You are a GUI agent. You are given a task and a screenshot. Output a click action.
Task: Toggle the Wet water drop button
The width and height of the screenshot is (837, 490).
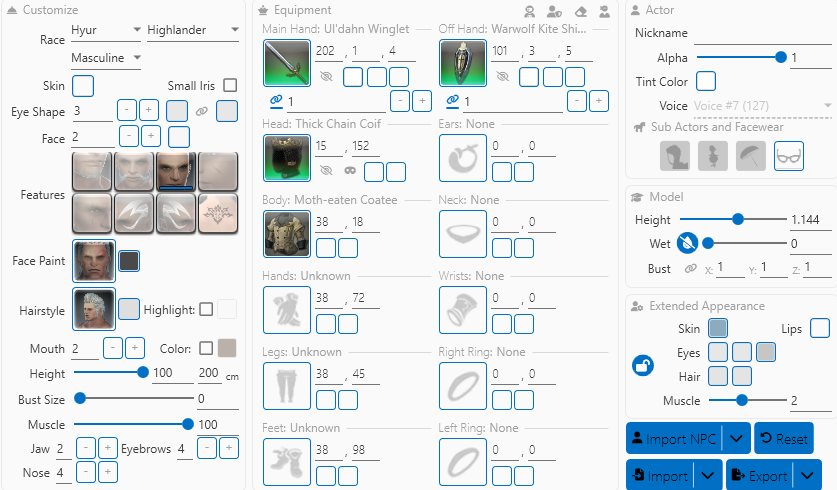tap(688, 243)
